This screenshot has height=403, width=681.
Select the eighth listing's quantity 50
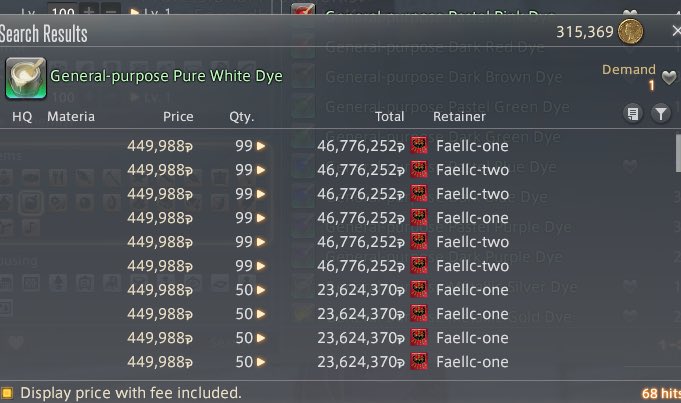click(x=244, y=314)
